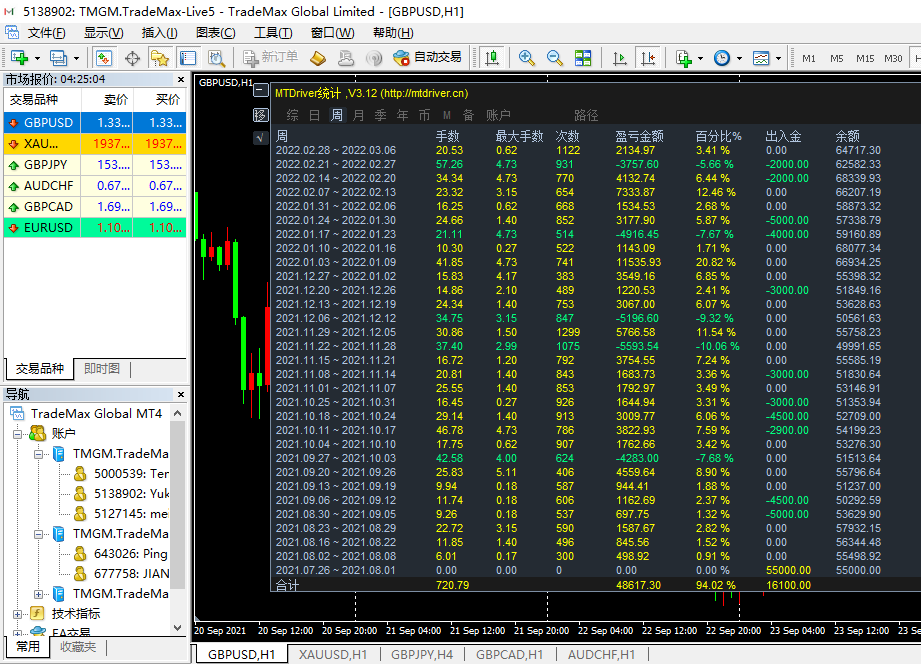Click the M15 timeframe button
The image size is (921, 665).
[x=865, y=58]
